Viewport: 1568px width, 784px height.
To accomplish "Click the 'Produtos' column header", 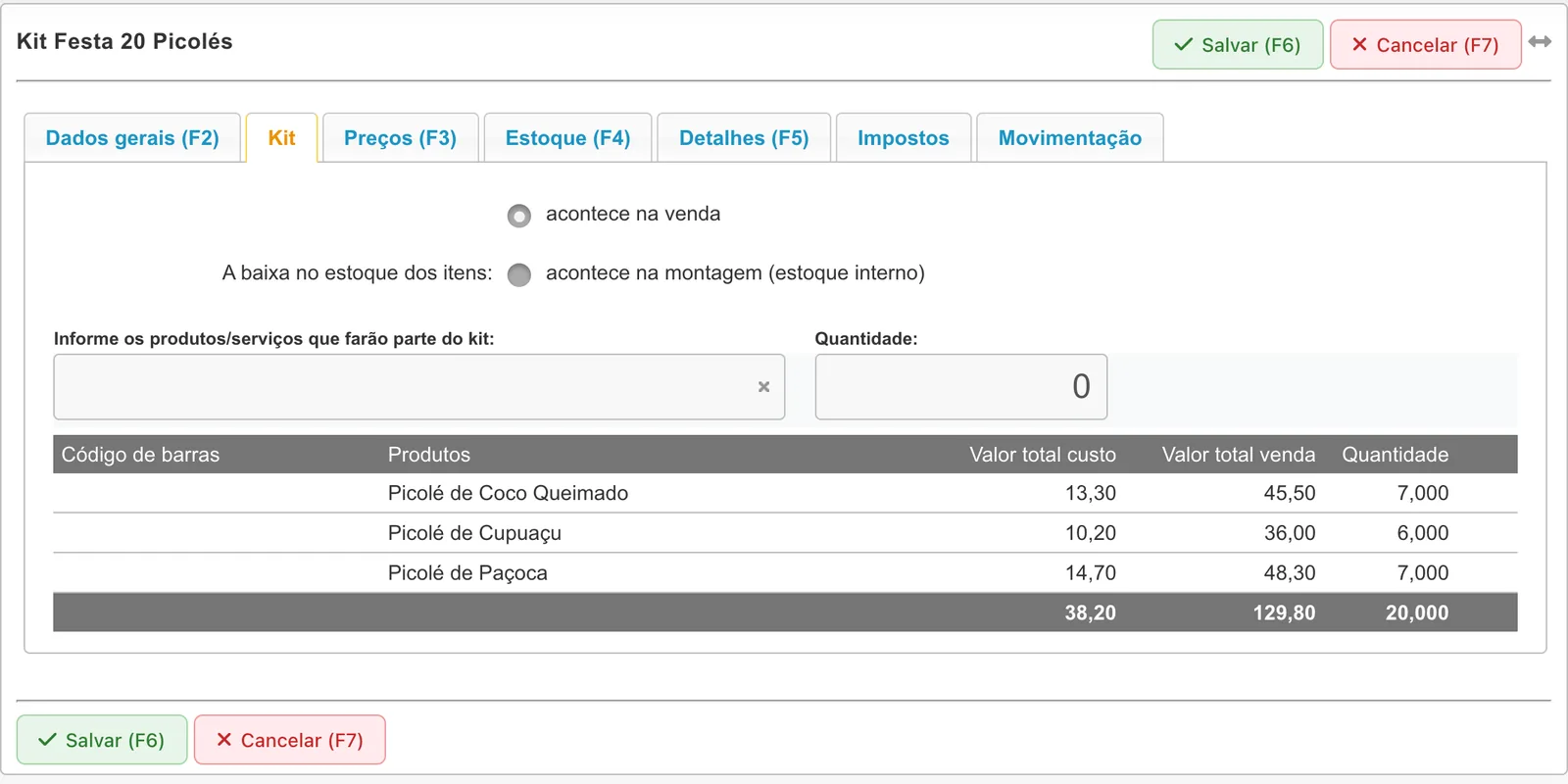I will (429, 455).
